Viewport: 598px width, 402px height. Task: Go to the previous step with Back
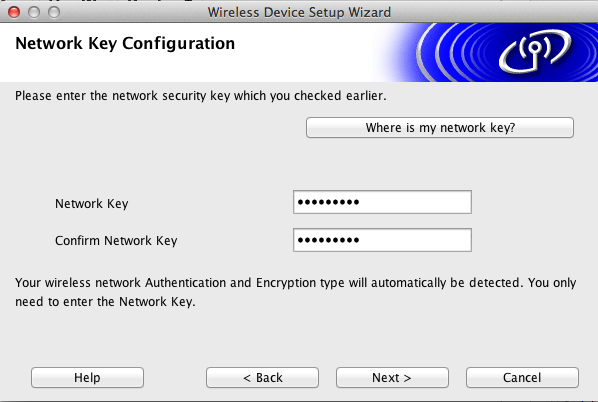[262, 378]
